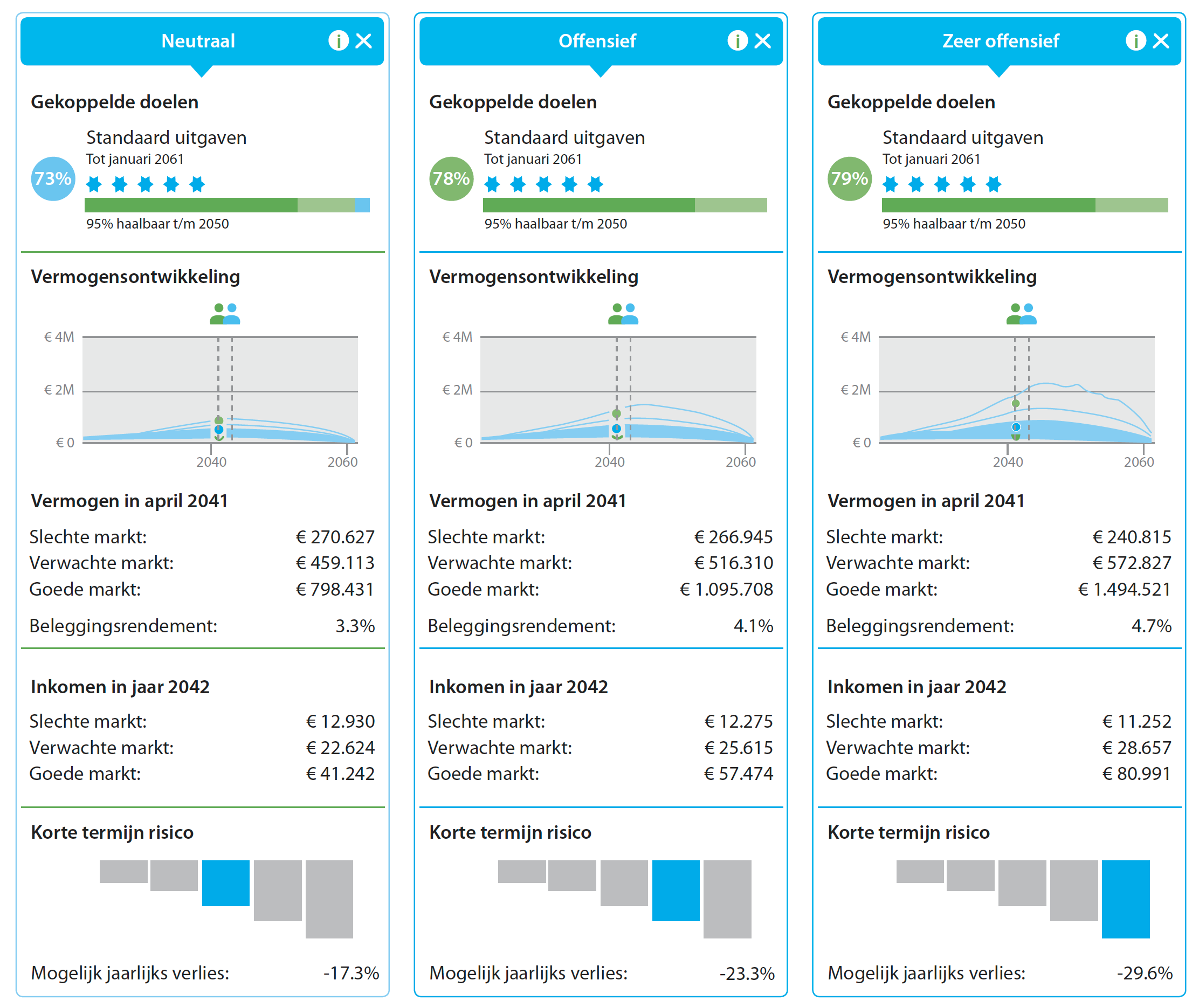Close the Neutraal profile card
This screenshot has width=1199, height=1008.
(x=363, y=40)
